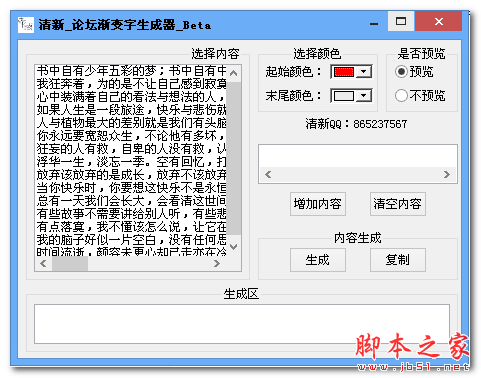
Task: Click the white 末尾颜色 swatch
Action: click(344, 96)
